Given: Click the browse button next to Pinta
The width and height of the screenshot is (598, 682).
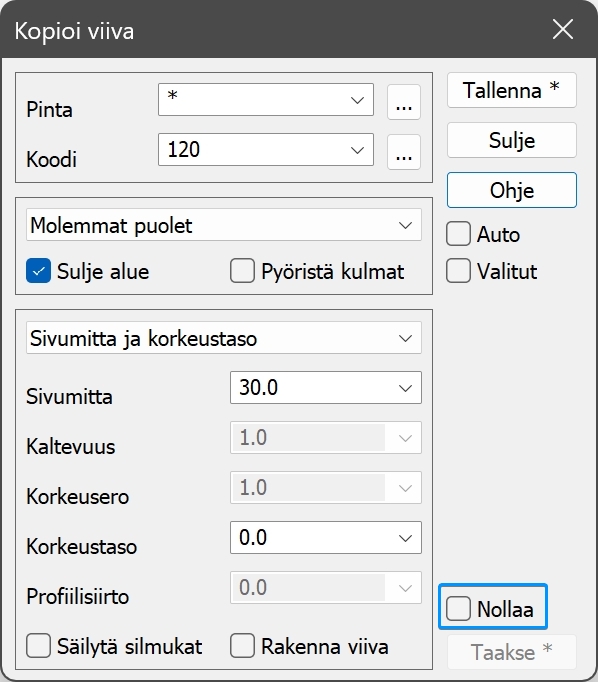Looking at the screenshot, I should (x=404, y=102).
